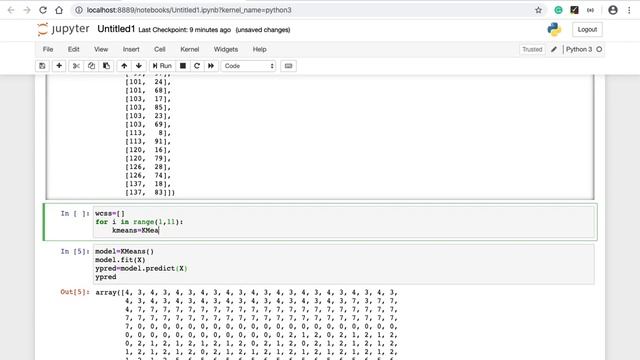Open the Edit menu
The height and width of the screenshot is (360, 640).
coord(73,49)
